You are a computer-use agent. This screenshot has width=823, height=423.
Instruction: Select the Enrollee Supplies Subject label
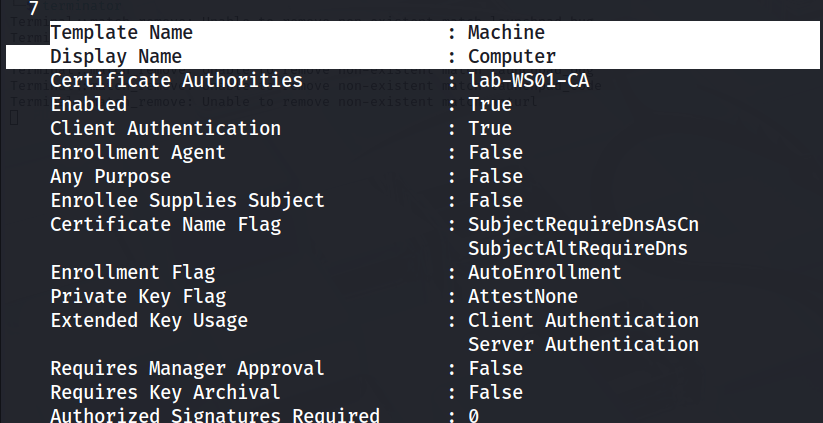pos(187,201)
